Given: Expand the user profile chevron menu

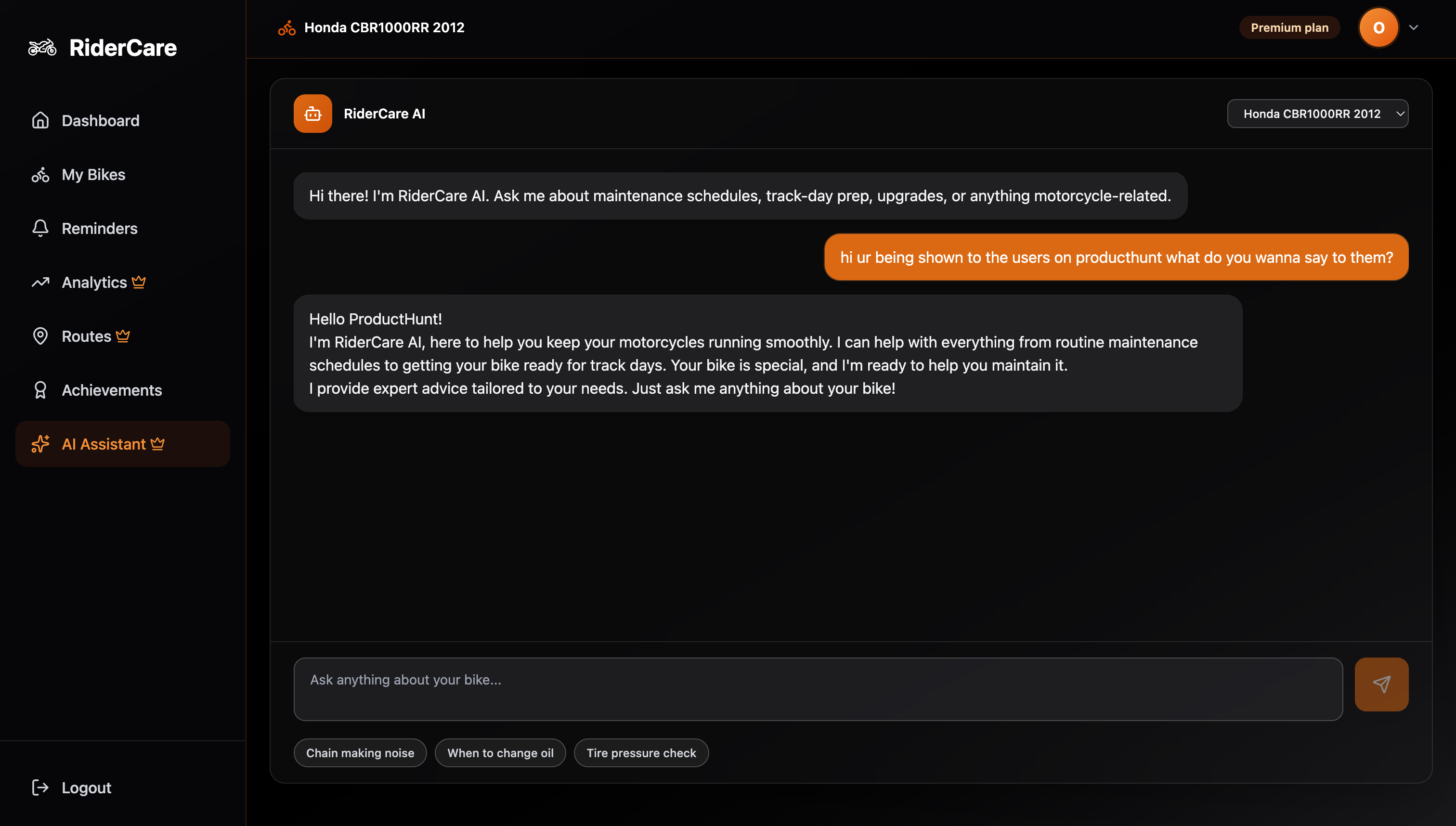Looking at the screenshot, I should [x=1413, y=27].
